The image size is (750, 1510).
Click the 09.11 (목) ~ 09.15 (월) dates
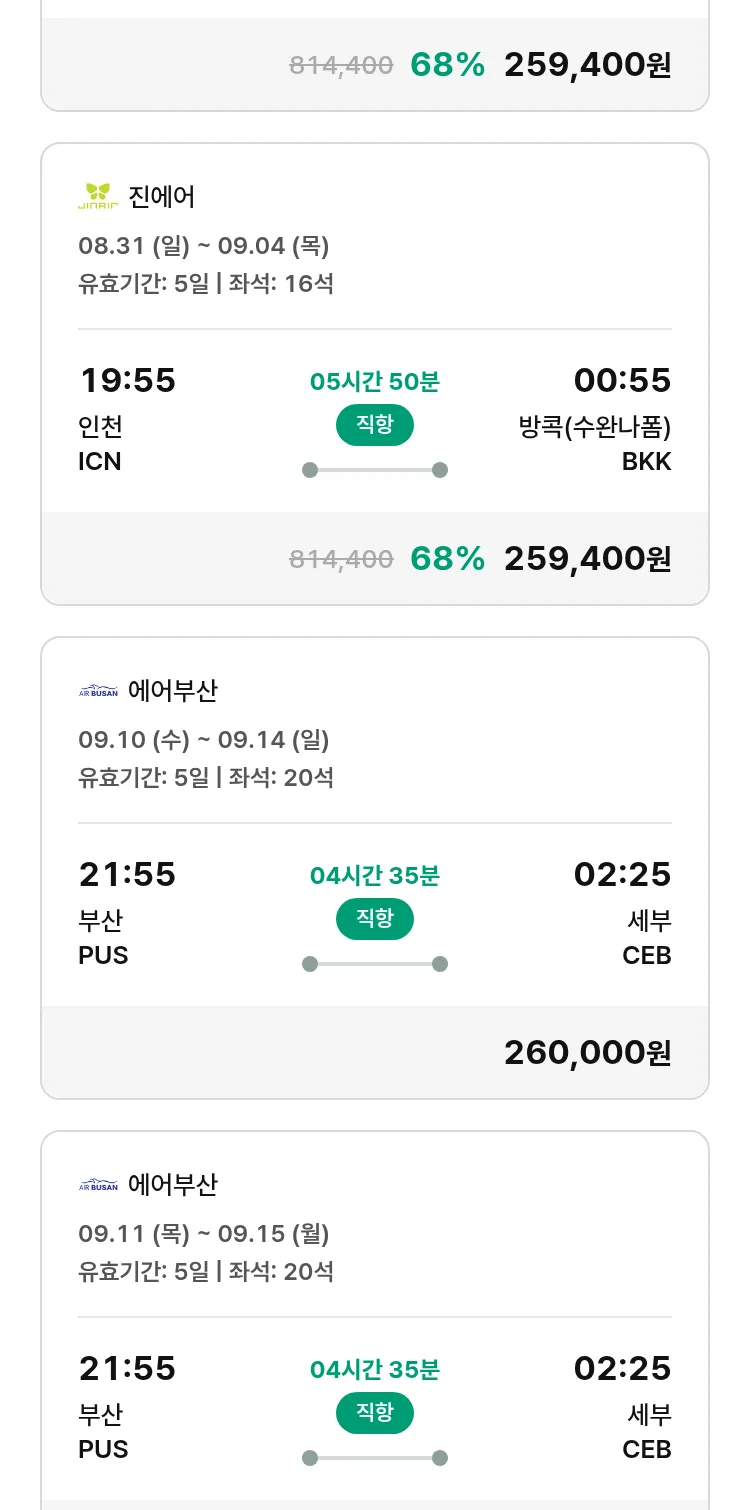[204, 1234]
